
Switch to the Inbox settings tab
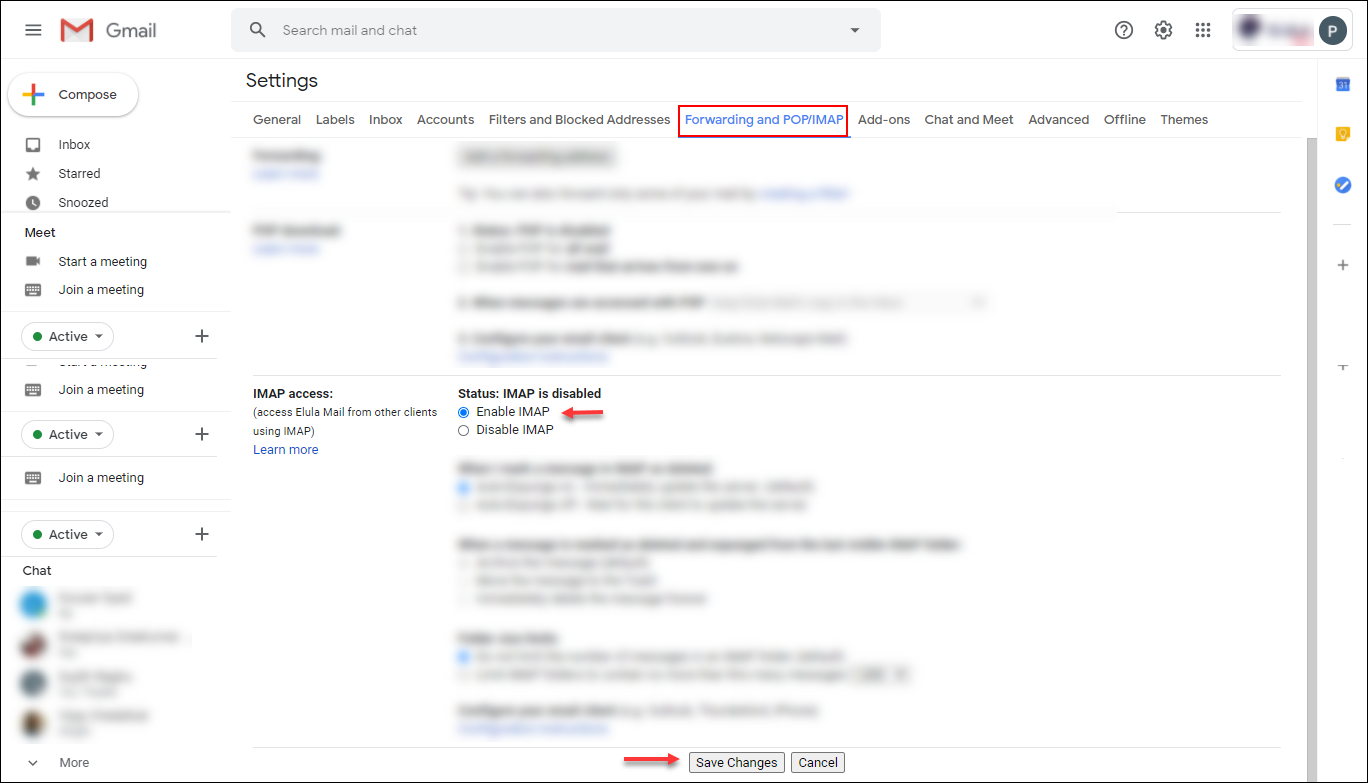point(386,120)
